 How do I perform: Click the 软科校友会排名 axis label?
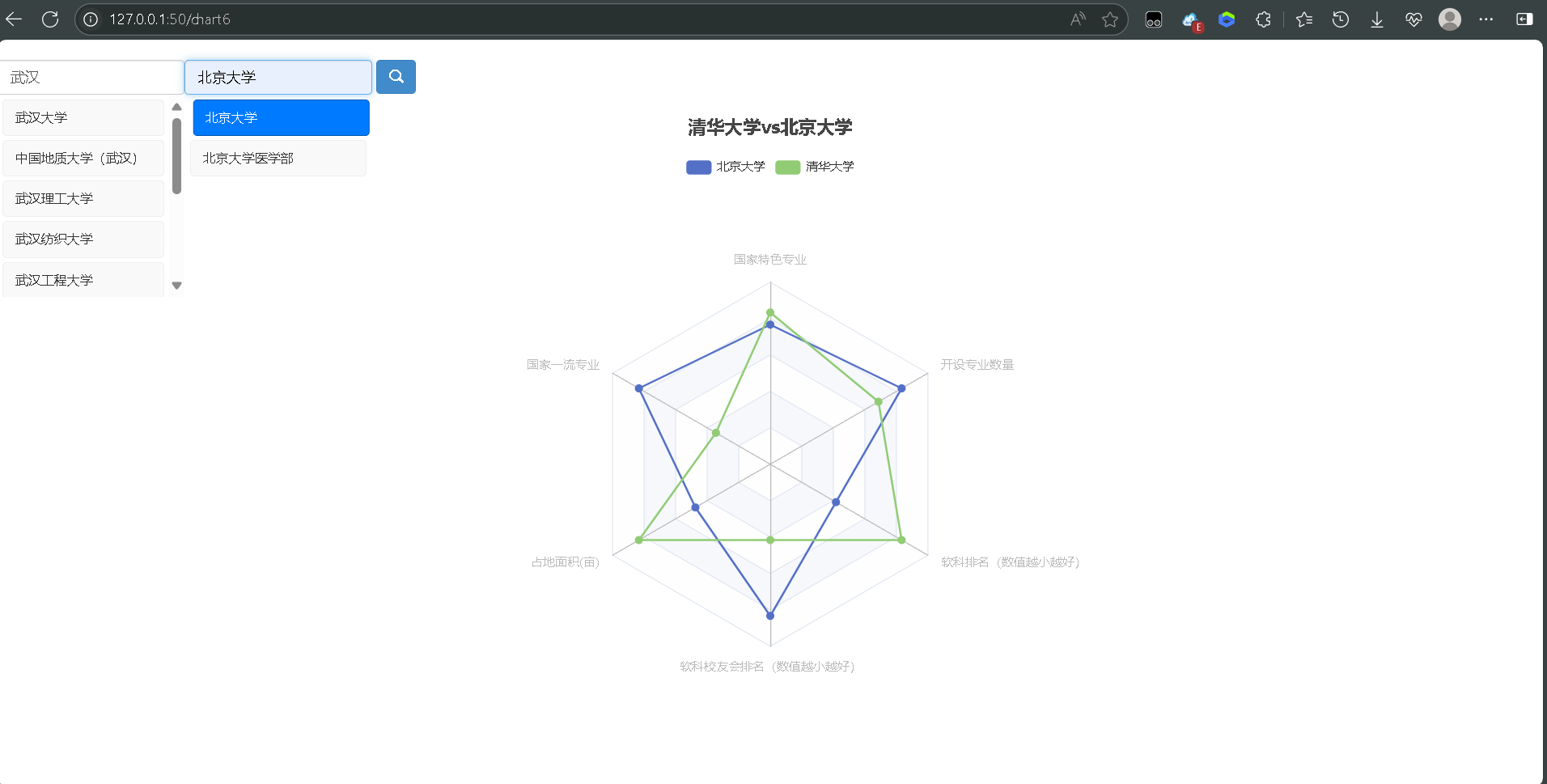point(767,666)
